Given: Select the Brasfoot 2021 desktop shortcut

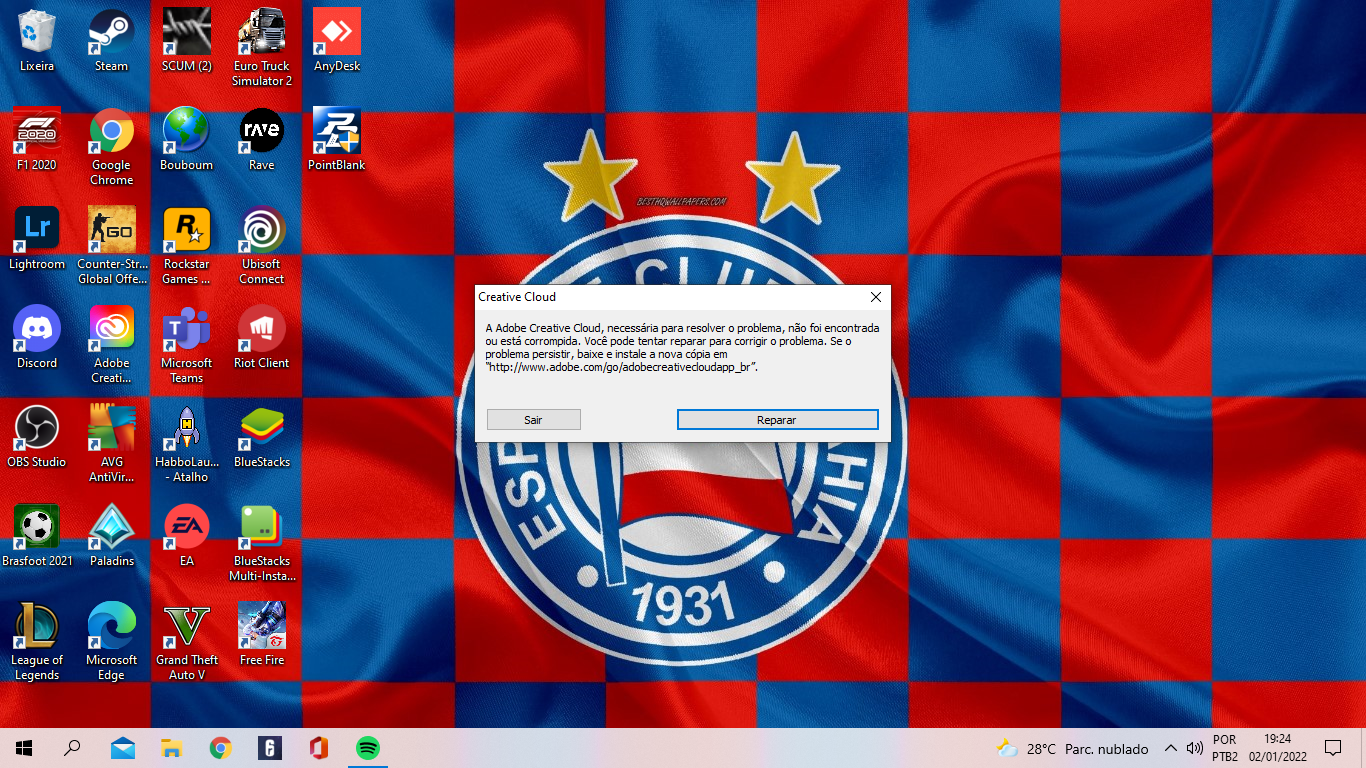Looking at the screenshot, I should pyautogui.click(x=37, y=536).
